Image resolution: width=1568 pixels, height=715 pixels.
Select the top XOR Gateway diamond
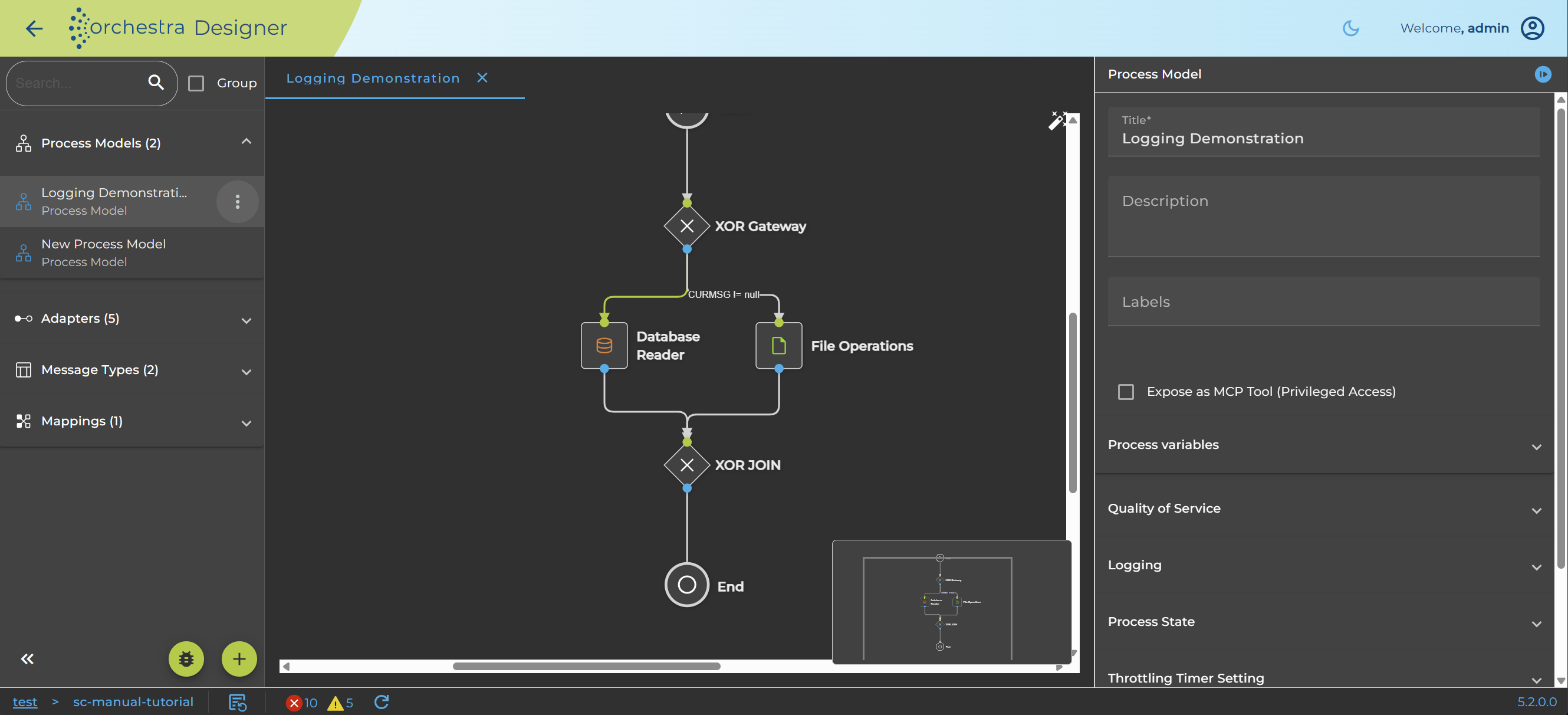[686, 226]
